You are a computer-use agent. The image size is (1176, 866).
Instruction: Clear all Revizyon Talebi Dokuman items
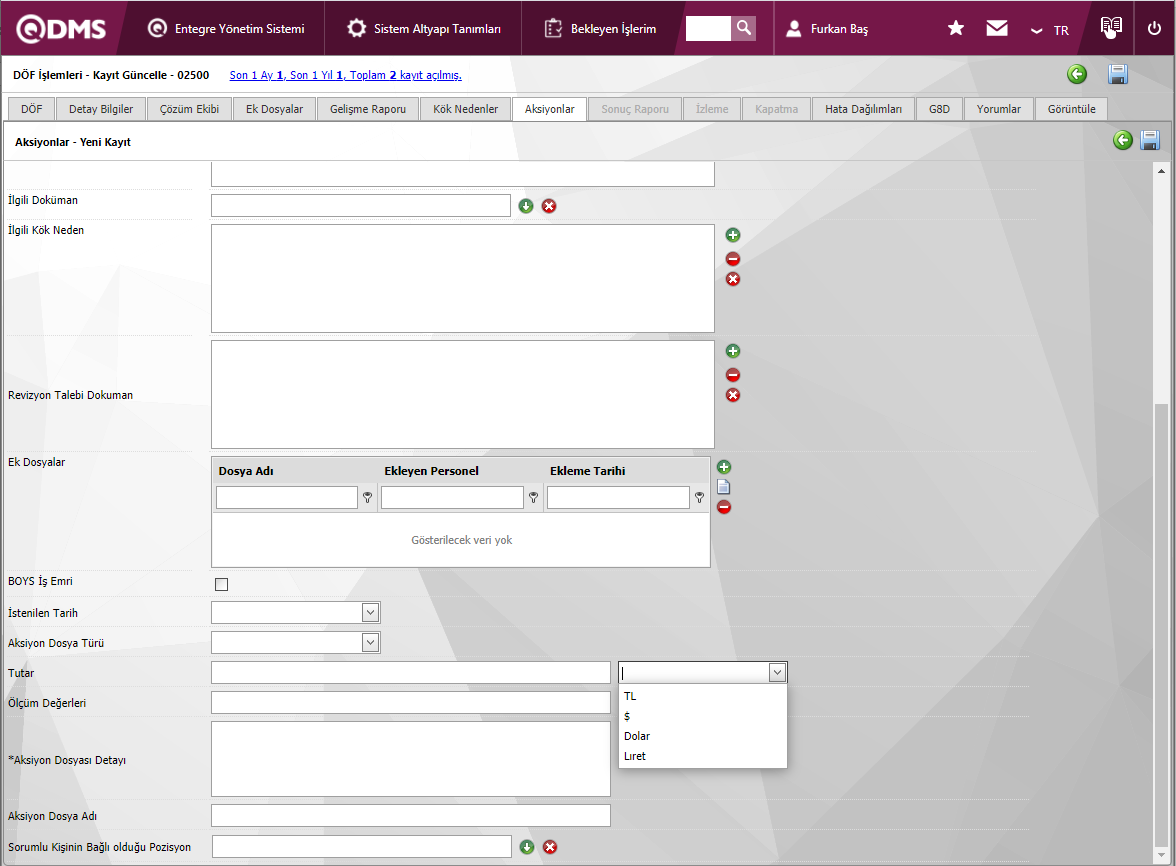click(x=733, y=395)
